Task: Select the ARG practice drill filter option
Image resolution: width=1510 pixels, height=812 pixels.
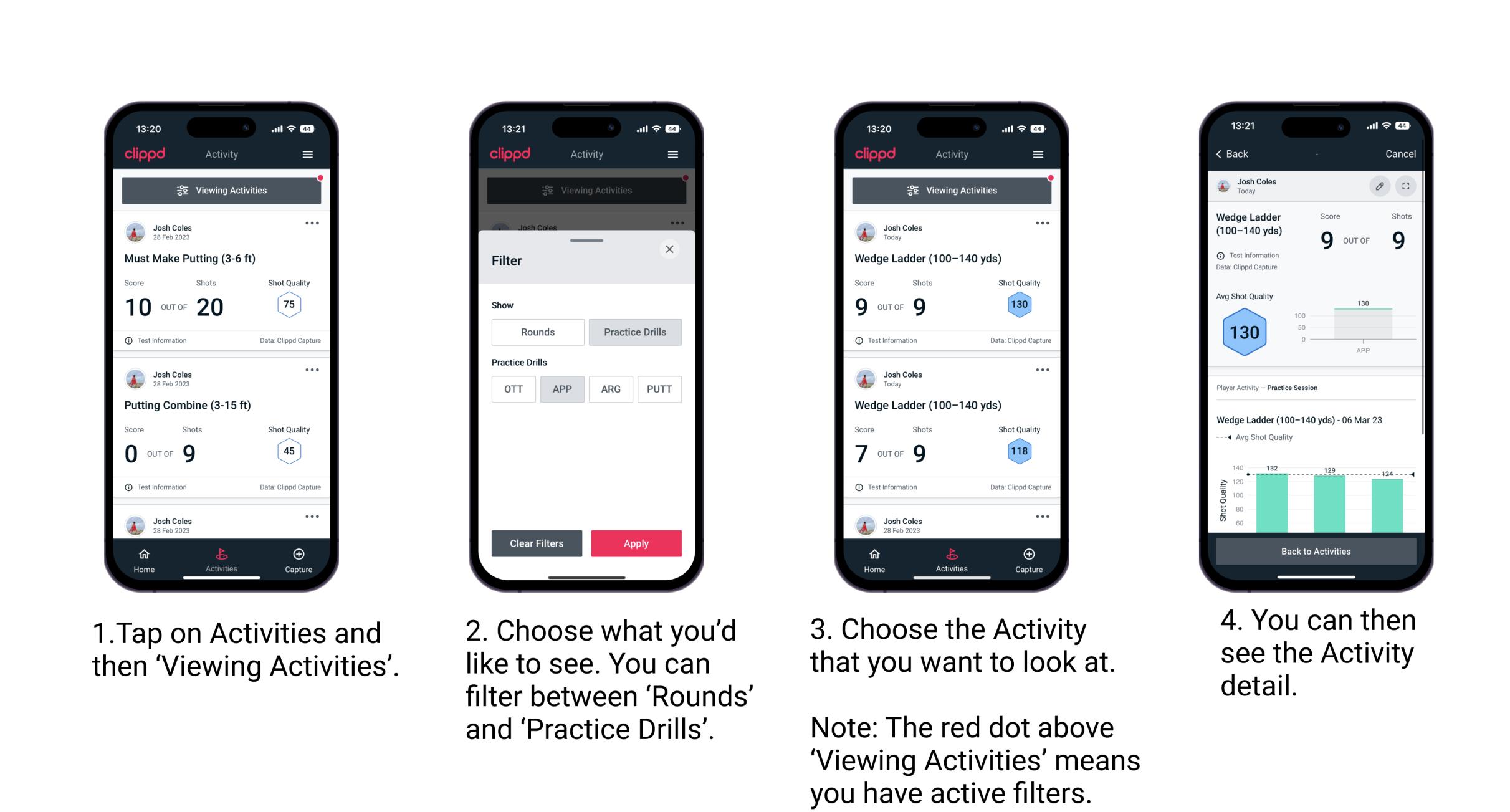Action: pos(610,390)
